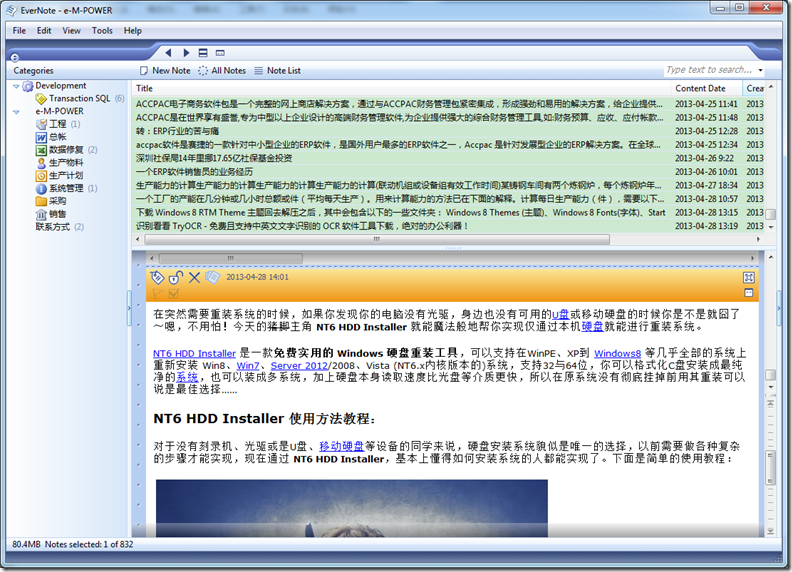Click the Excel icon beside 数据修复
This screenshot has height=572, width=792.
pos(41,150)
